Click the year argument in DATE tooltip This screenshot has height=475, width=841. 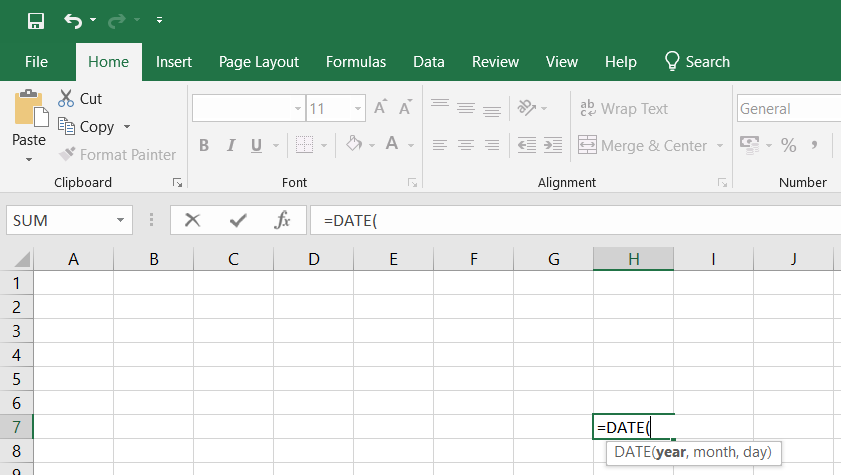pos(671,452)
